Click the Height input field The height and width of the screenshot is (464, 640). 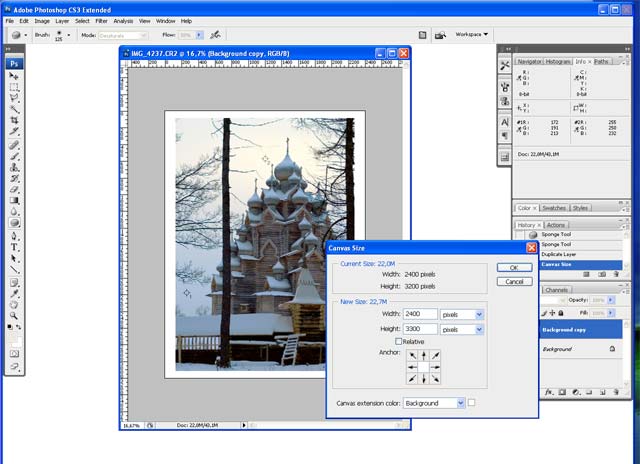421,329
